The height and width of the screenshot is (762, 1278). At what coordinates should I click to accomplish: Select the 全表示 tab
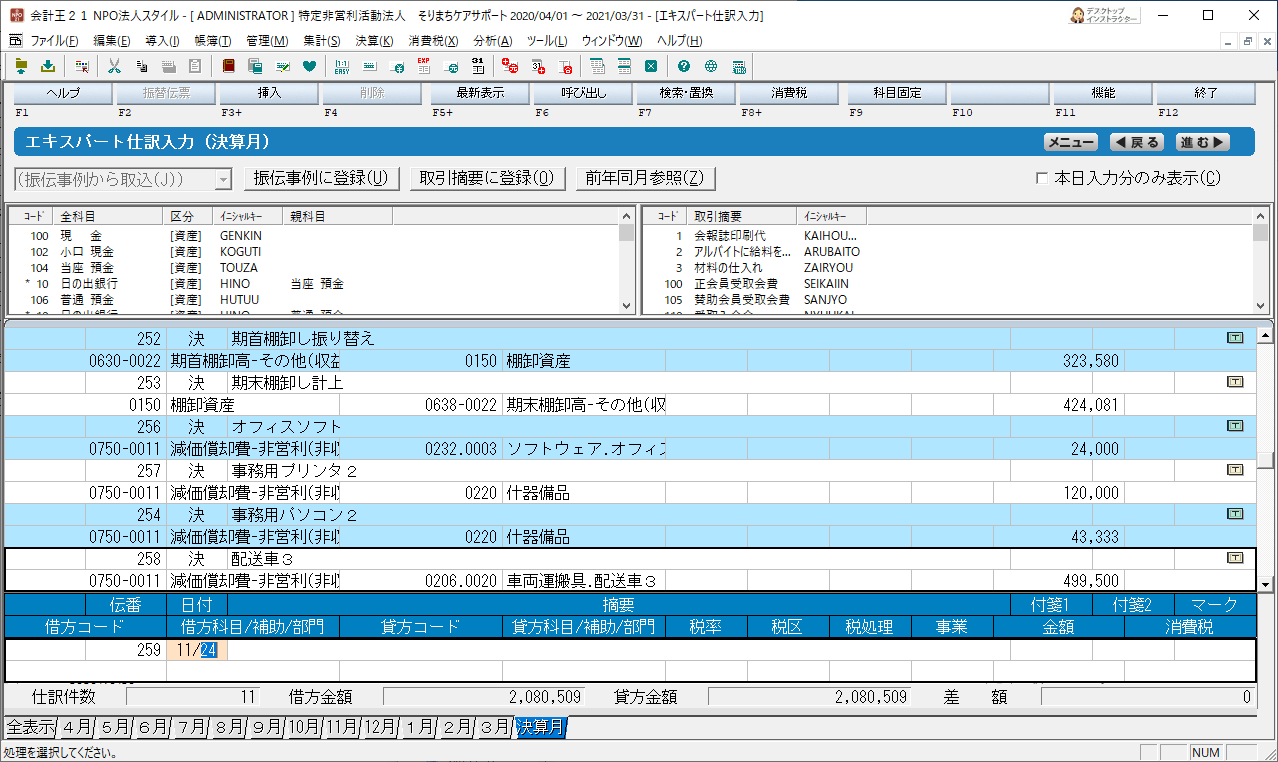point(30,728)
